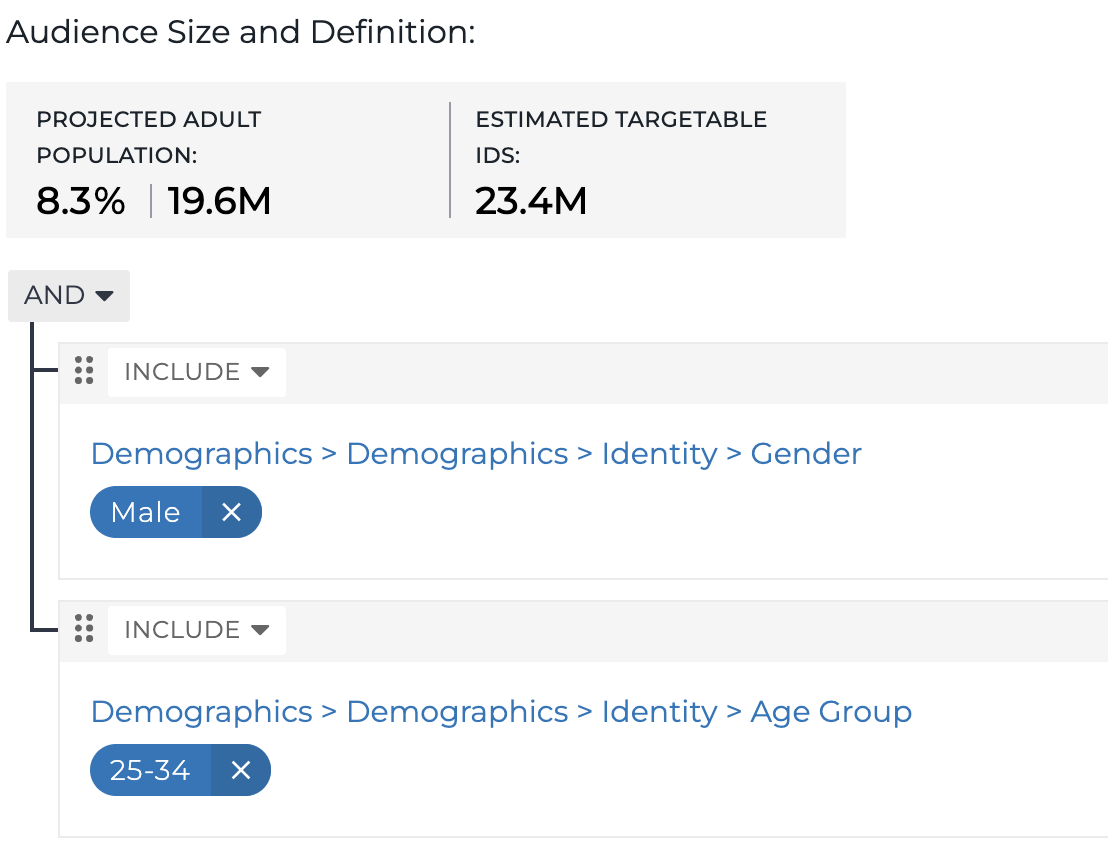Image resolution: width=1108 pixels, height=862 pixels.
Task: Open the AND logic operator dropdown
Action: pyautogui.click(x=69, y=295)
